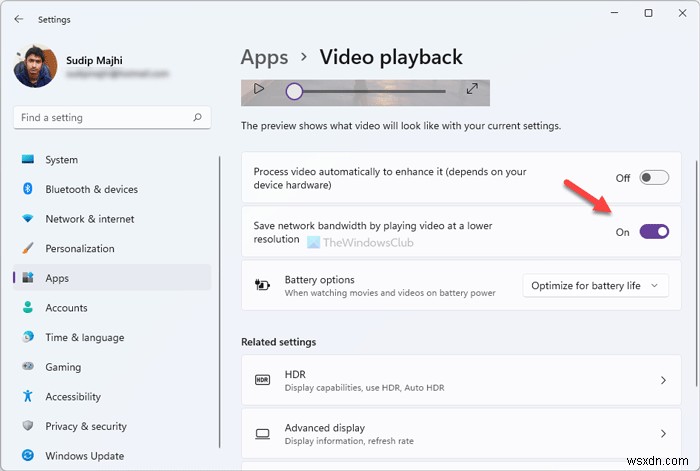Click the Video playback page title
This screenshot has height=471, width=700.
[391, 57]
